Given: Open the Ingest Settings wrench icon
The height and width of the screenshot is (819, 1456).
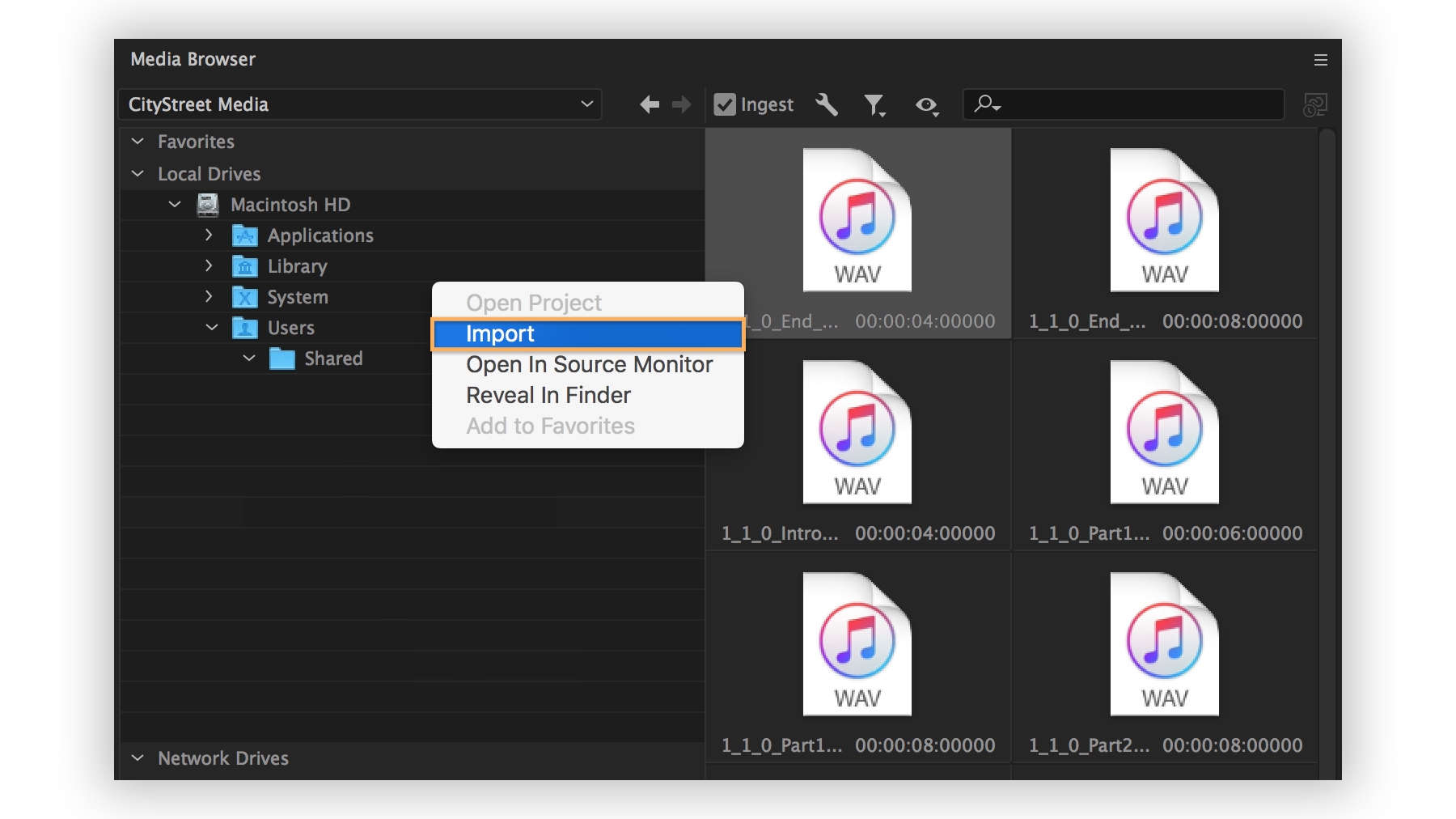Looking at the screenshot, I should click(826, 104).
